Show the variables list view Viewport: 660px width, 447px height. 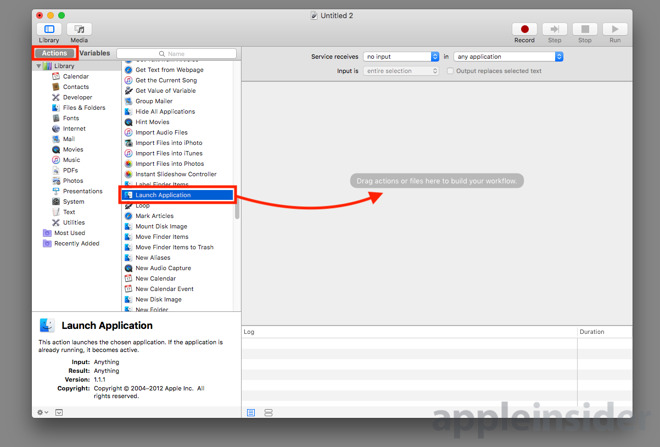pos(269,412)
